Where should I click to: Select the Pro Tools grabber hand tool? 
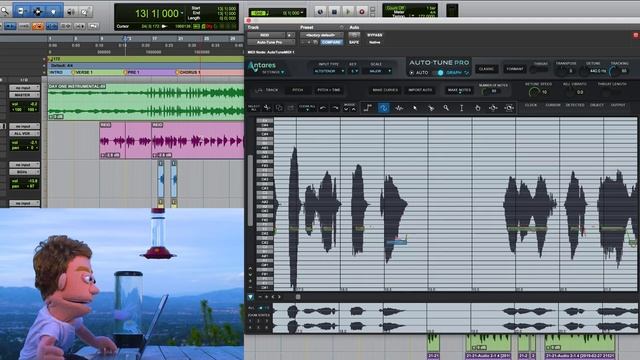pyautogui.click(x=53, y=11)
